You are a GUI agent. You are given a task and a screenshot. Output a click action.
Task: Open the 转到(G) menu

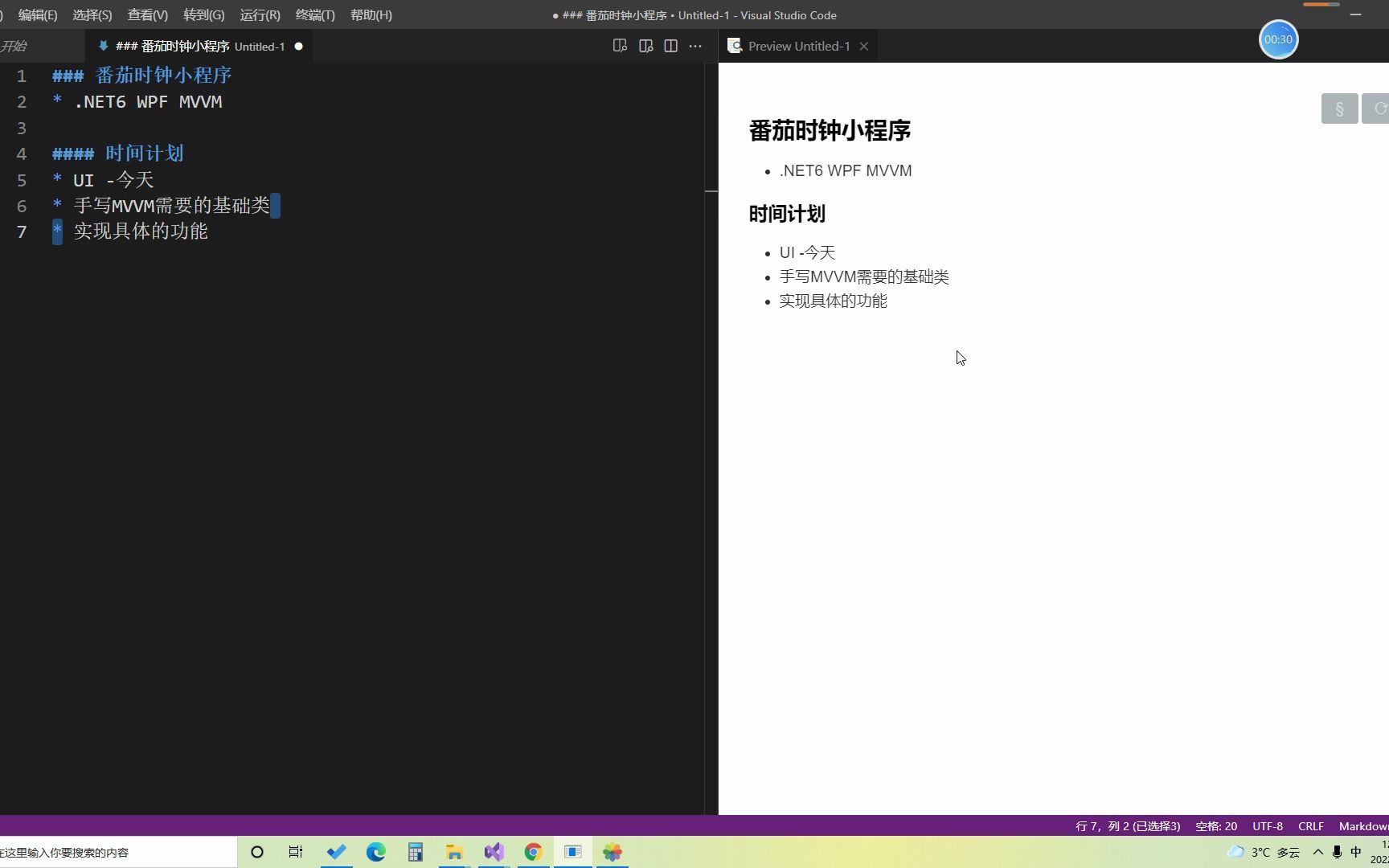coord(204,15)
